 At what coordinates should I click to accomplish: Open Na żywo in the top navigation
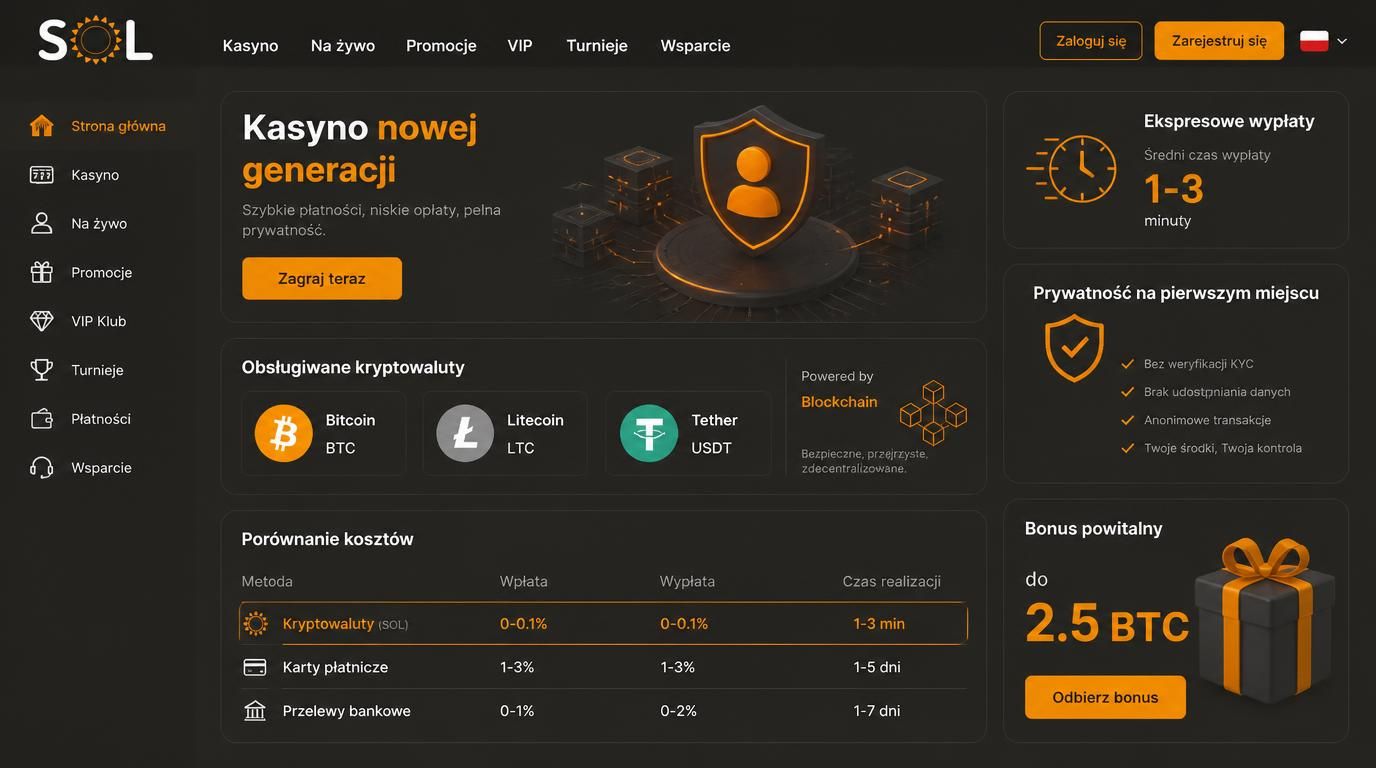343,45
